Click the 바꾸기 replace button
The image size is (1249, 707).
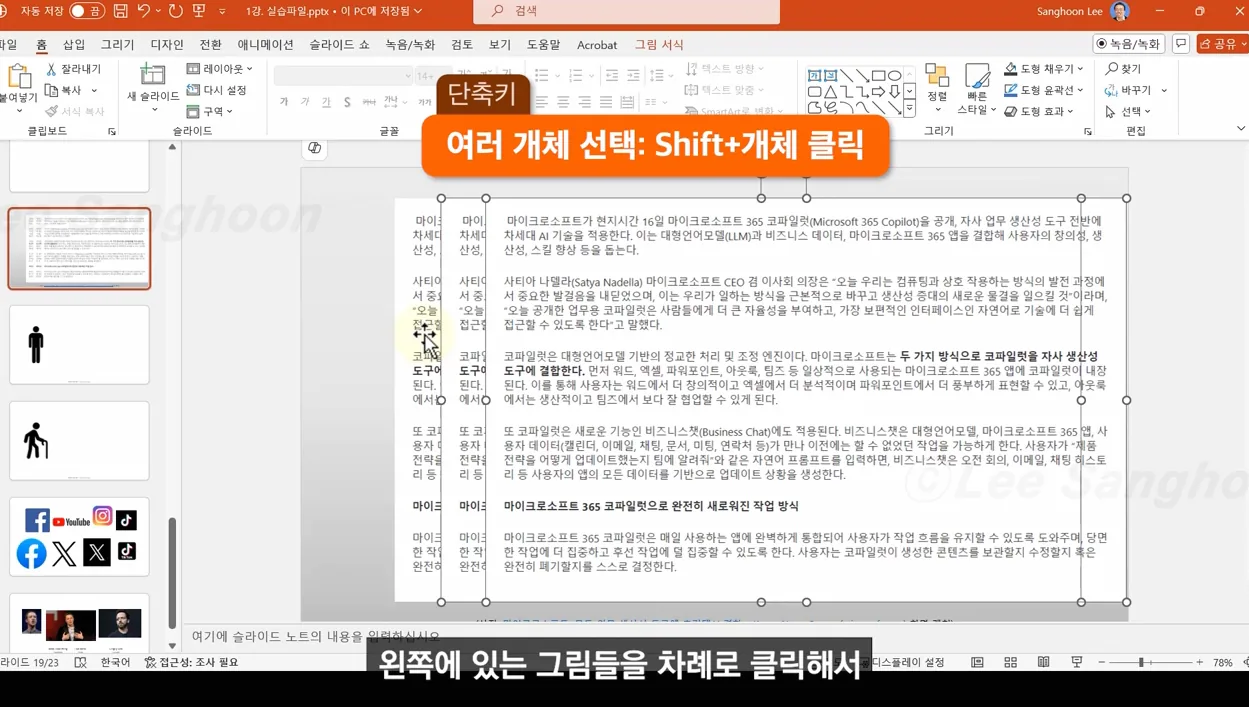click(x=1128, y=90)
